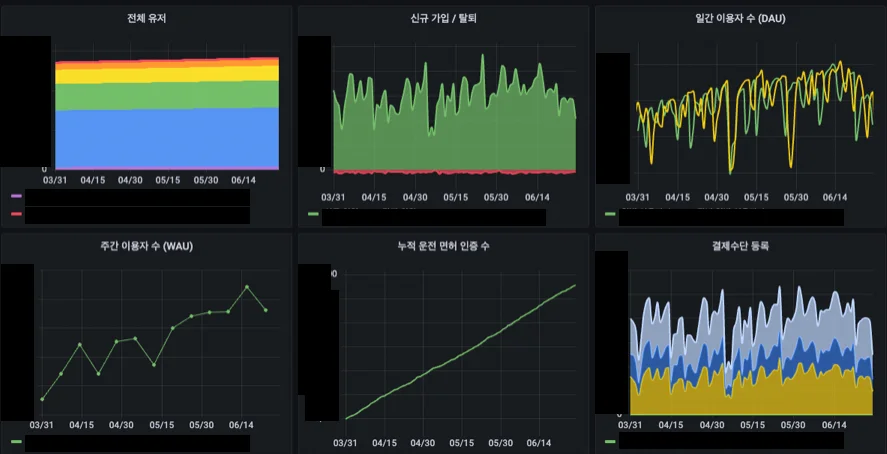Click the yellow band in 전체 유저 chart
The height and width of the screenshot is (454, 887).
(x=165, y=73)
